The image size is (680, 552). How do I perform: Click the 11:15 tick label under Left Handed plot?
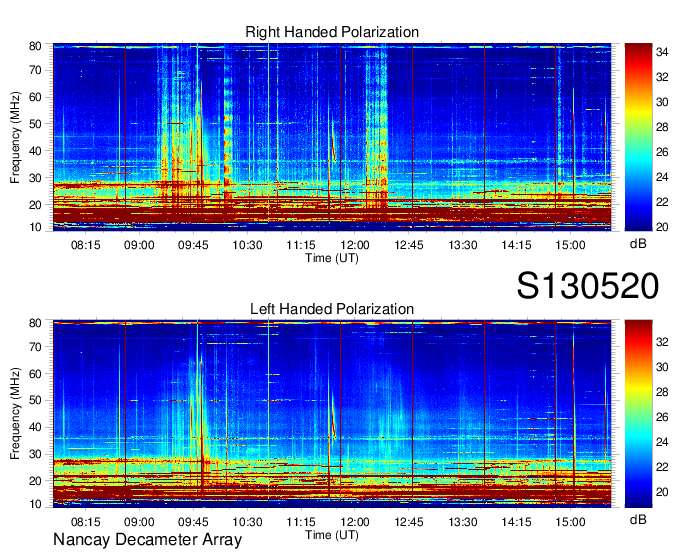pos(301,522)
